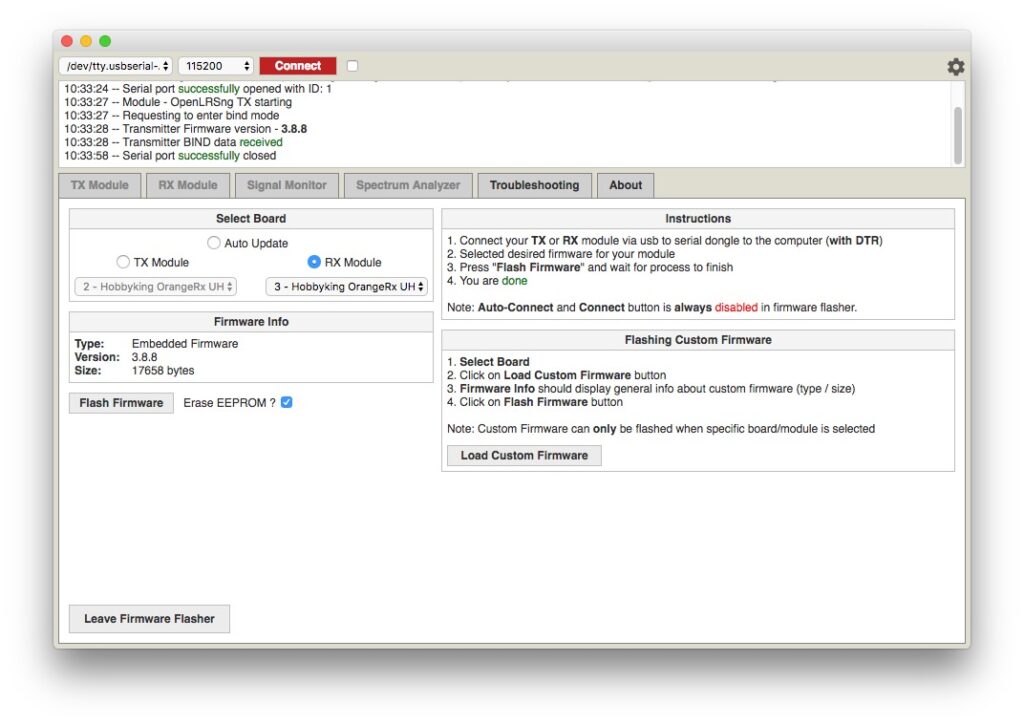
Task: Click the yellow minimize window button
Action: 86,41
